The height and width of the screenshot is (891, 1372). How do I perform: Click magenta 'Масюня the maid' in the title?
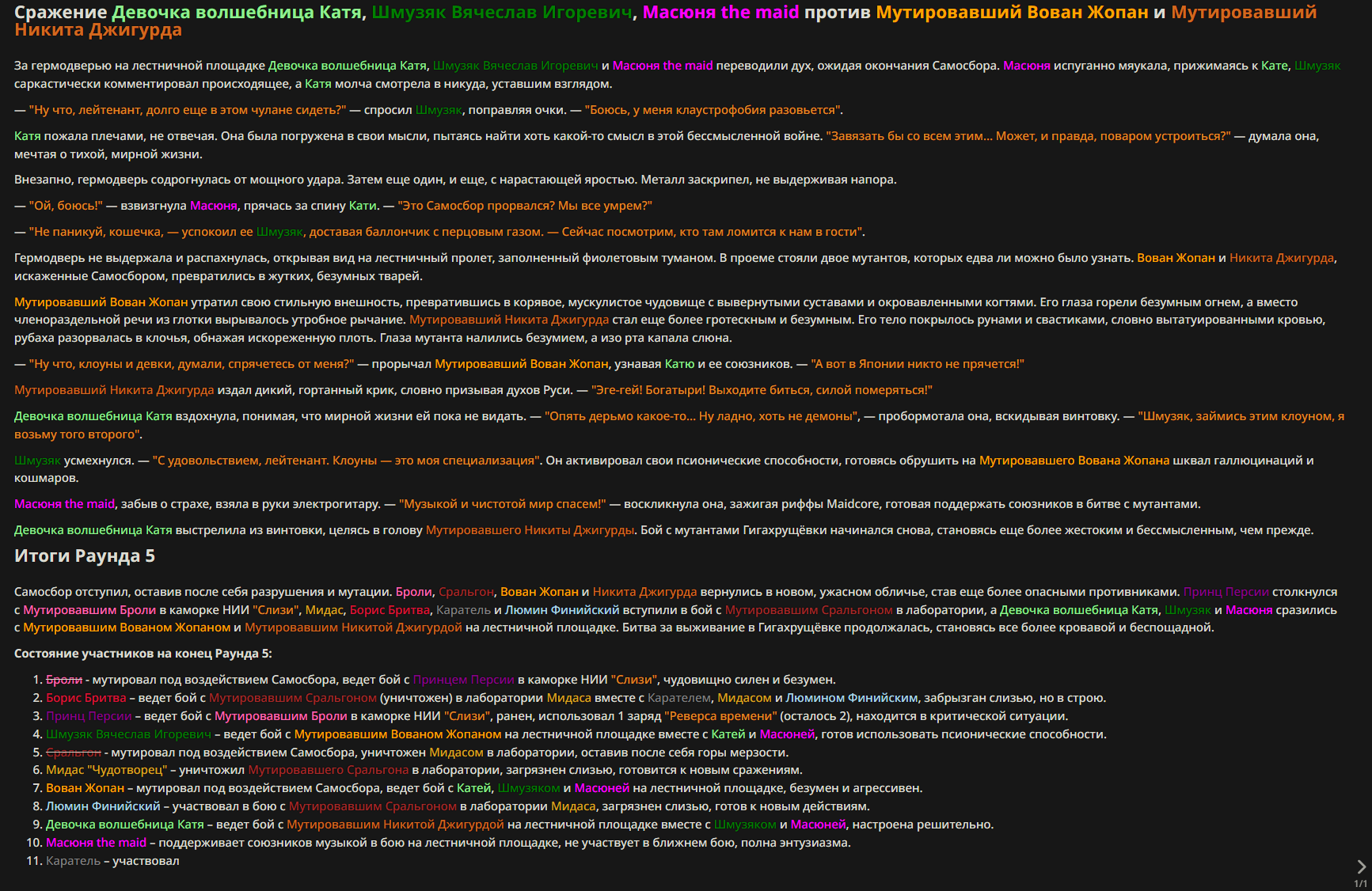[720, 13]
